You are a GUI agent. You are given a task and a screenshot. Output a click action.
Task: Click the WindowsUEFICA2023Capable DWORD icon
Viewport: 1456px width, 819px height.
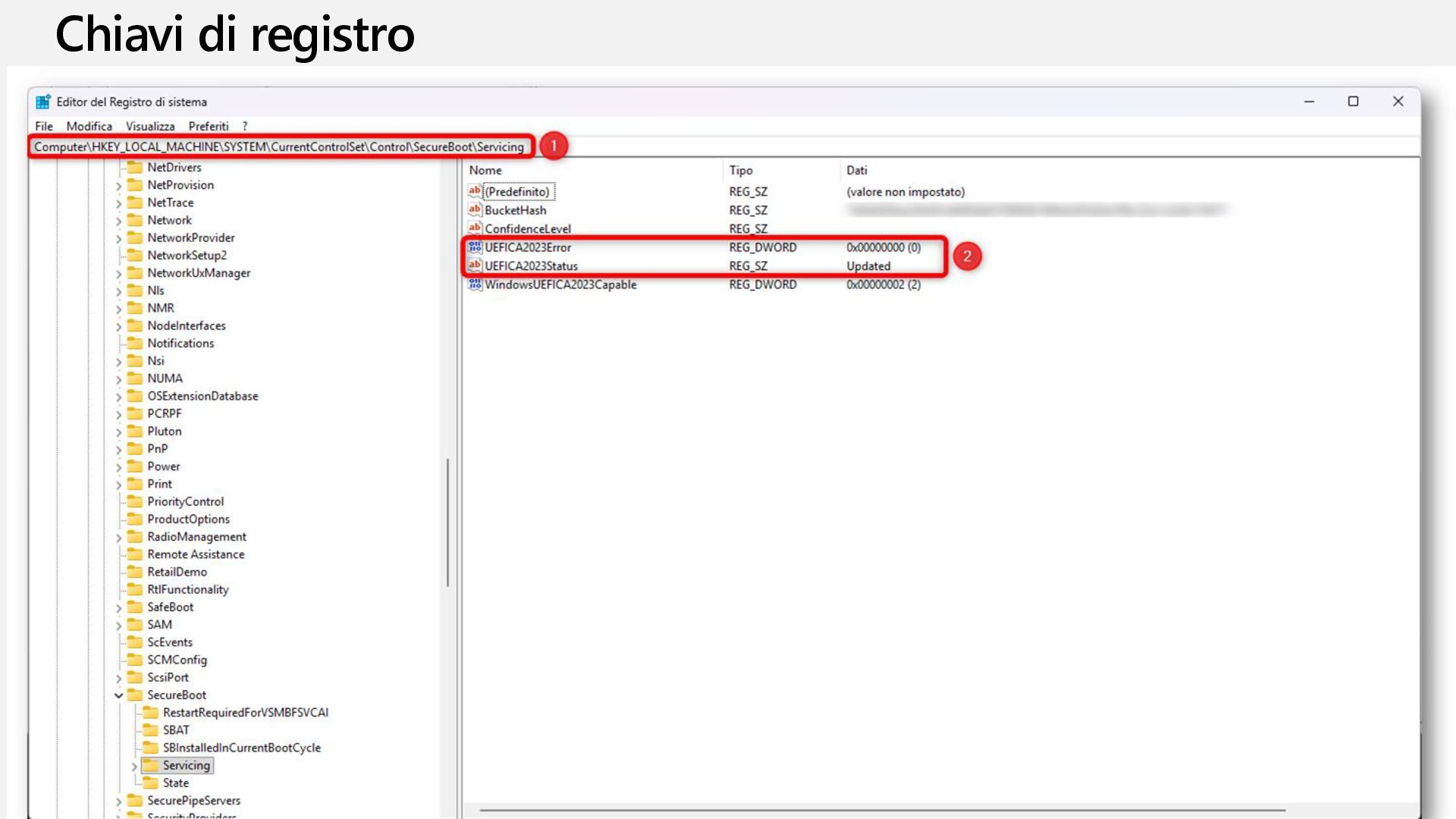[475, 284]
